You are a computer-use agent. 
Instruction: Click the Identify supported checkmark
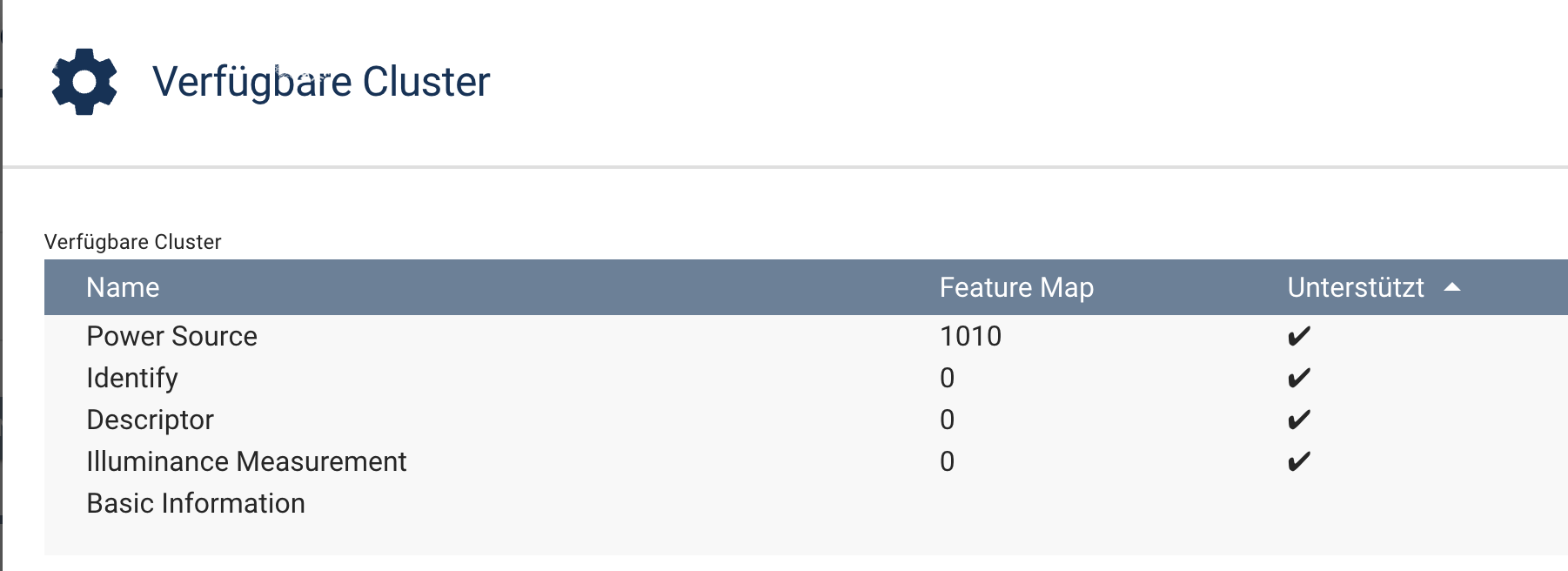point(1298,379)
